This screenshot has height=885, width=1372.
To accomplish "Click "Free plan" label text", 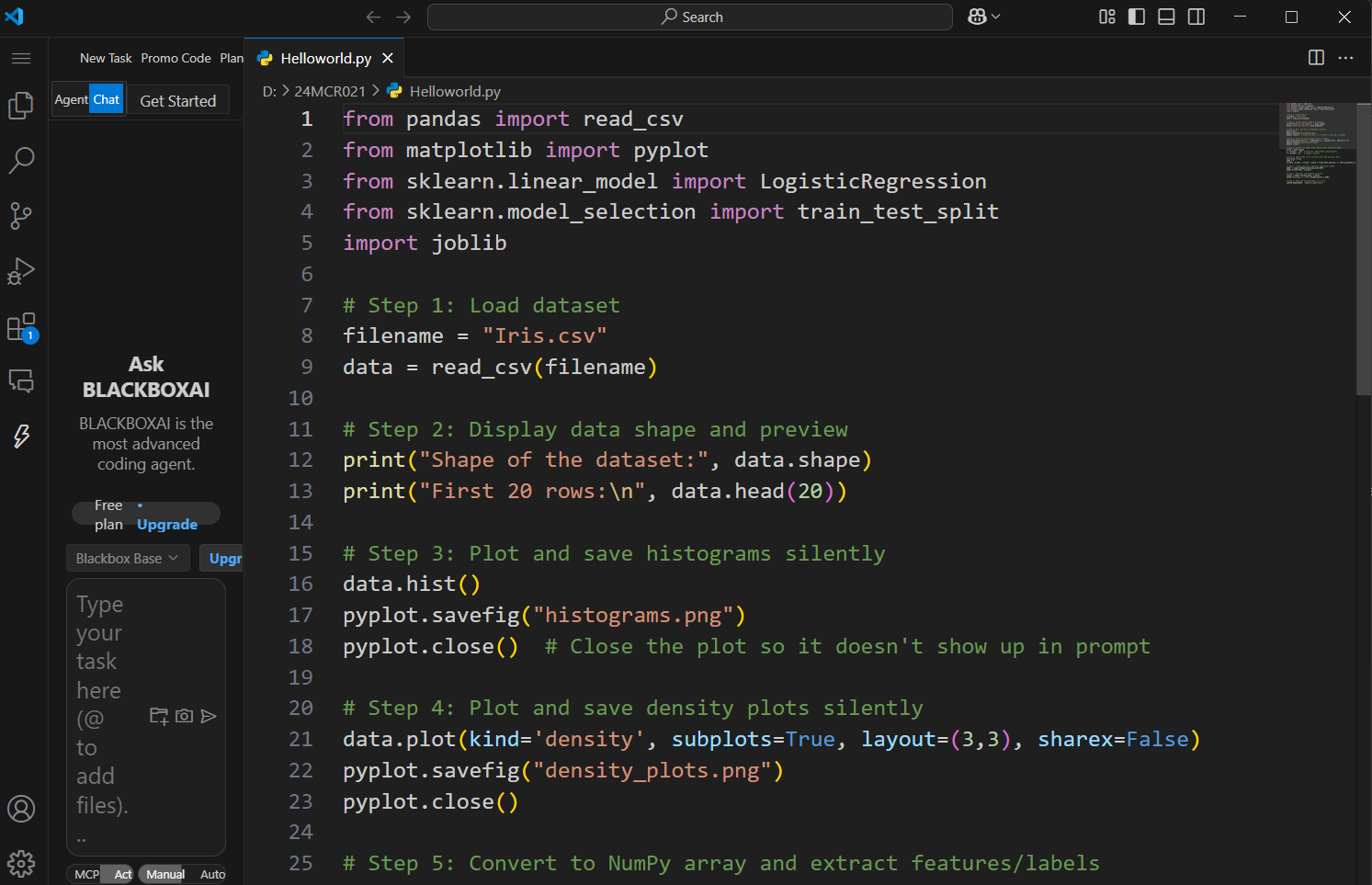I will [108, 515].
